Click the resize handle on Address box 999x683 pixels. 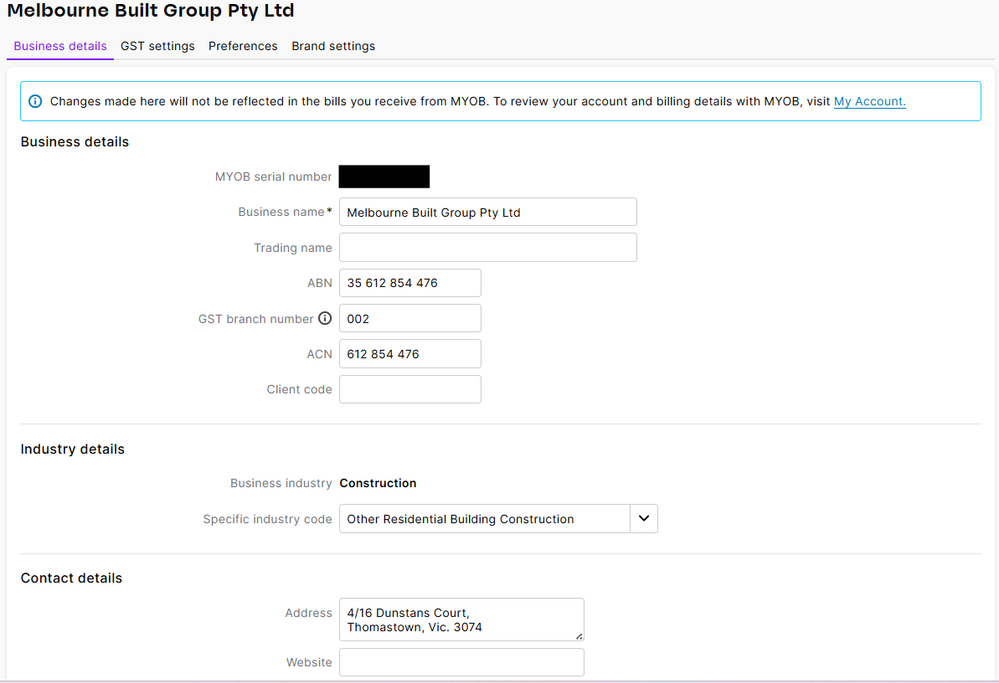(578, 635)
